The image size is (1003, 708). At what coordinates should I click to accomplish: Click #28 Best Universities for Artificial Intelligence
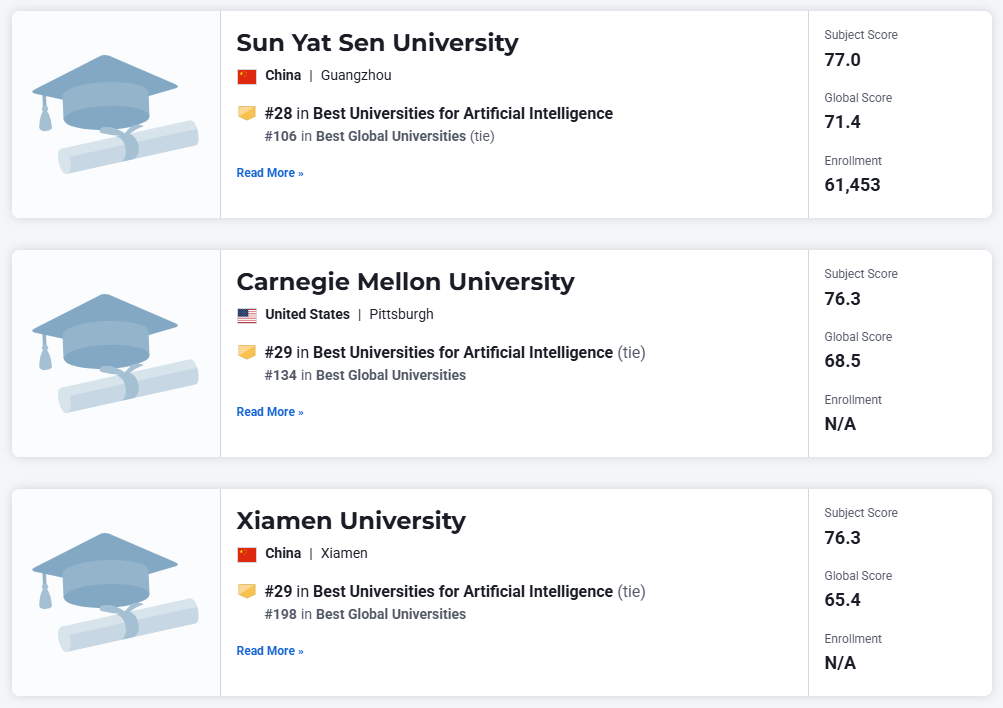[439, 113]
